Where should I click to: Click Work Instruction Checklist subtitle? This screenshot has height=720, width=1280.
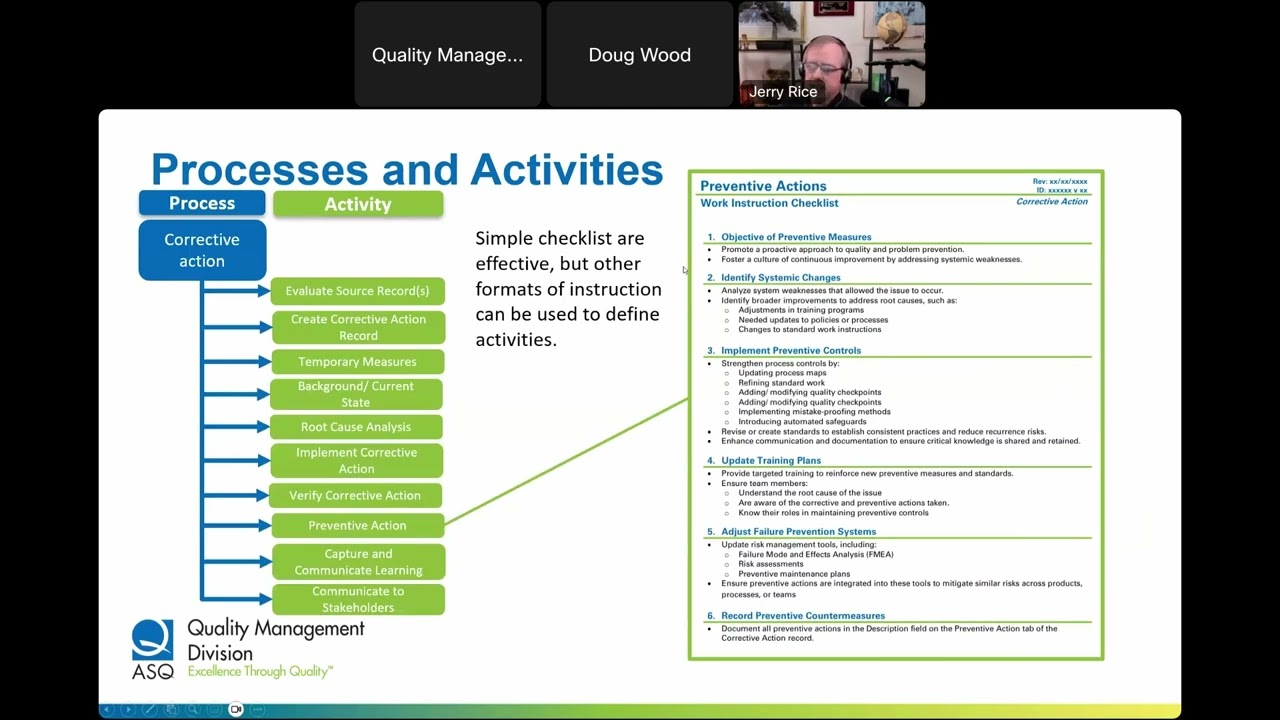pos(769,203)
